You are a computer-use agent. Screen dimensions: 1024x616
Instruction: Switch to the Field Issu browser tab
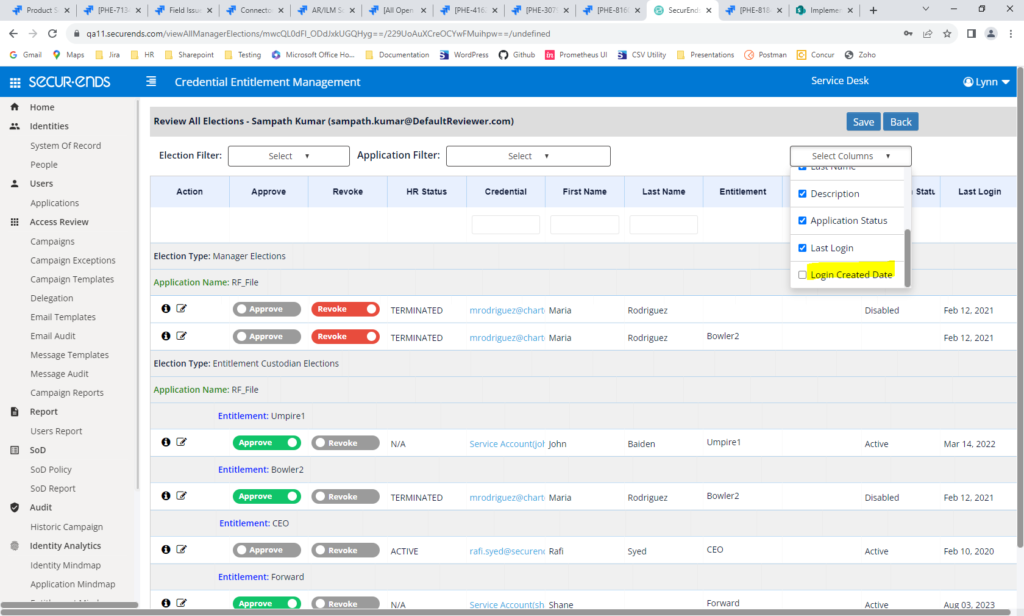coord(184,10)
